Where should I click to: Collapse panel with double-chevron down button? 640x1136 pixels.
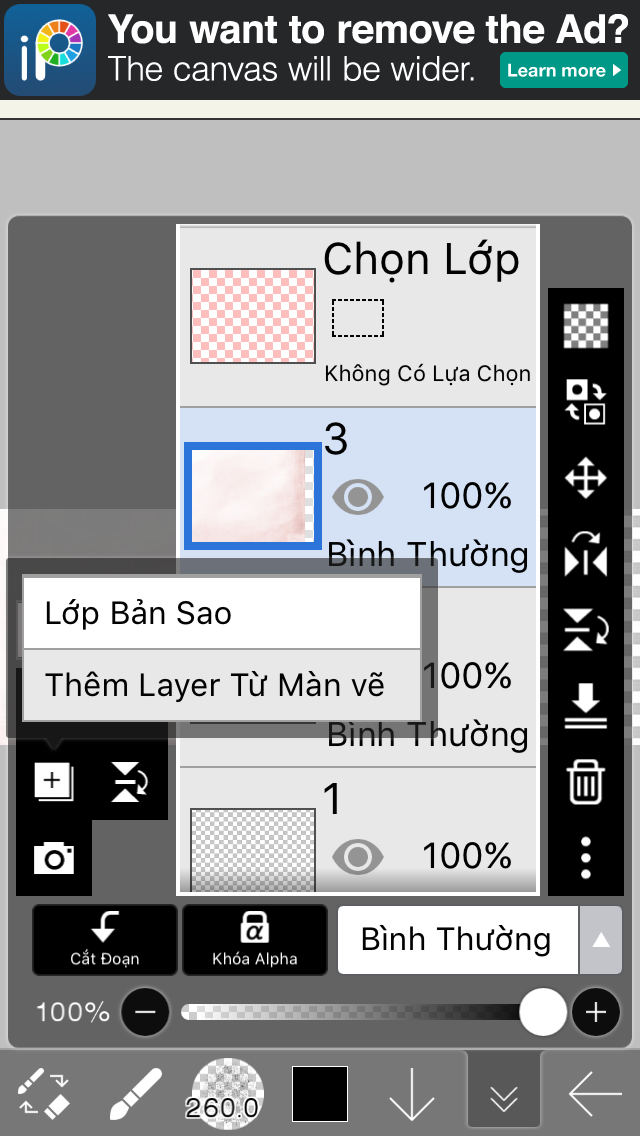click(504, 1094)
